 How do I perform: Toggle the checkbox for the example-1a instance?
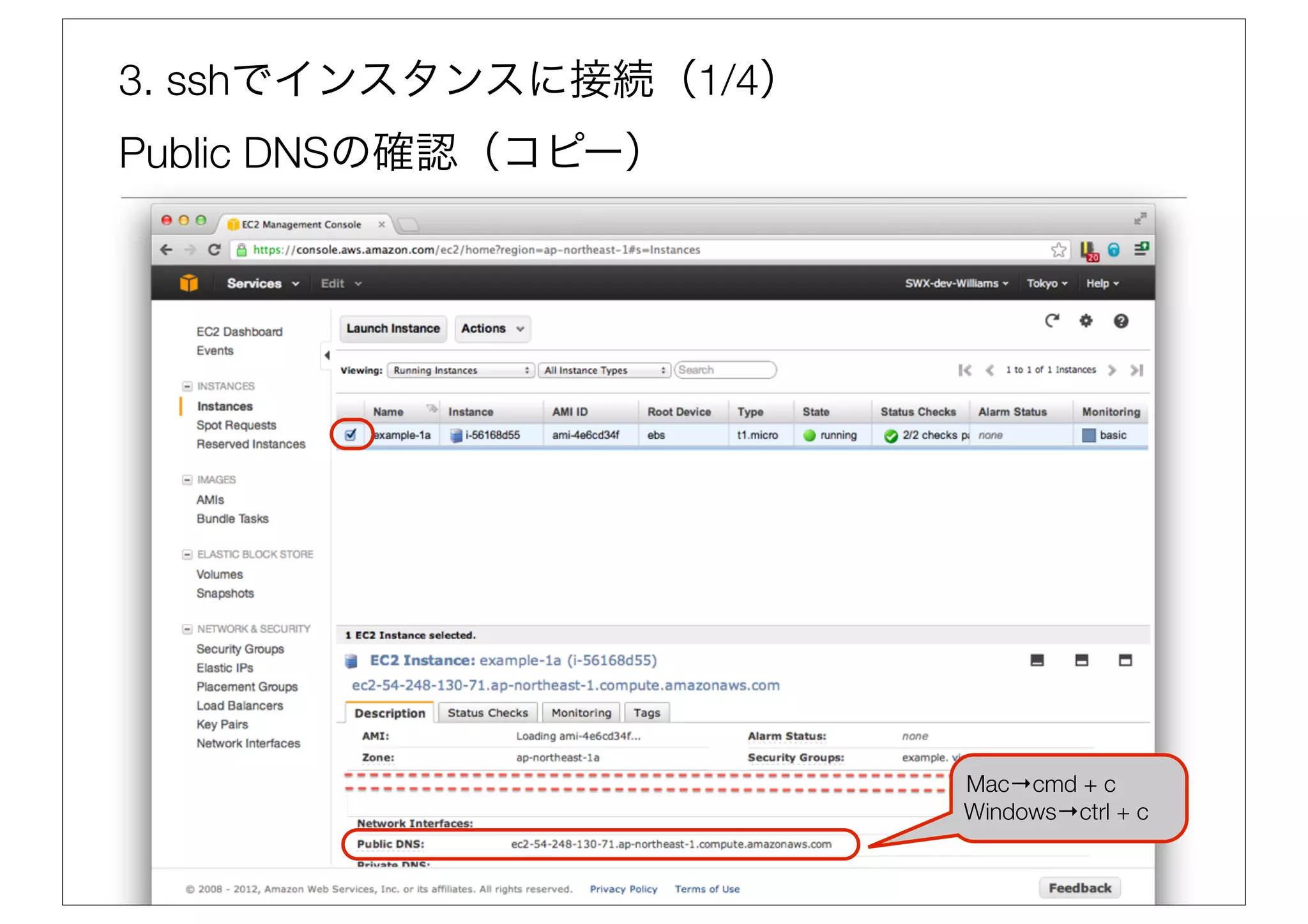[351, 435]
